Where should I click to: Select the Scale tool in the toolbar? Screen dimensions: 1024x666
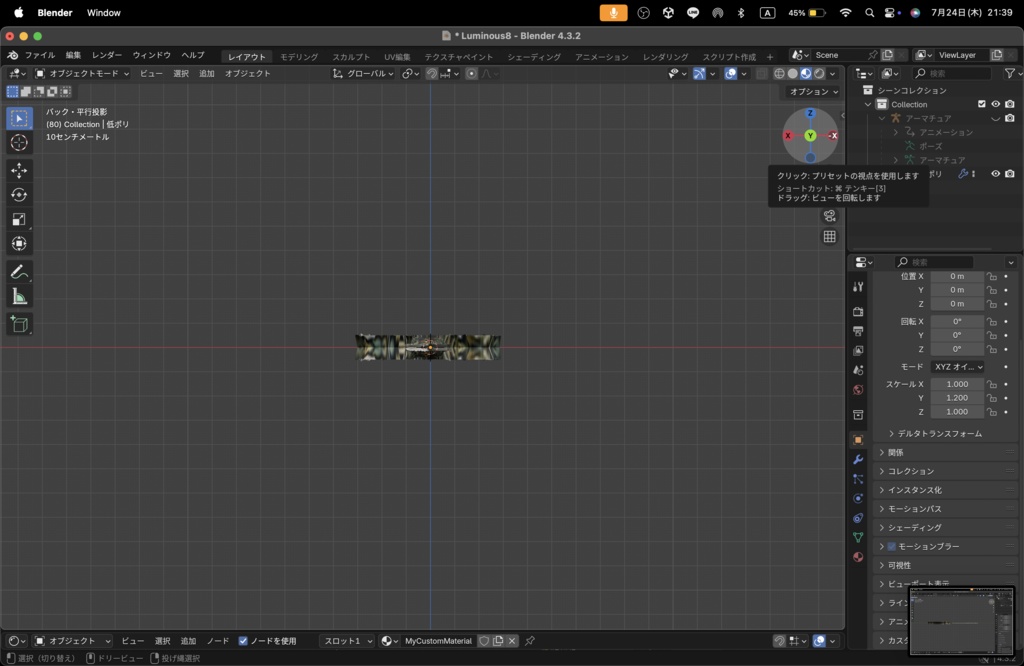click(x=19, y=219)
